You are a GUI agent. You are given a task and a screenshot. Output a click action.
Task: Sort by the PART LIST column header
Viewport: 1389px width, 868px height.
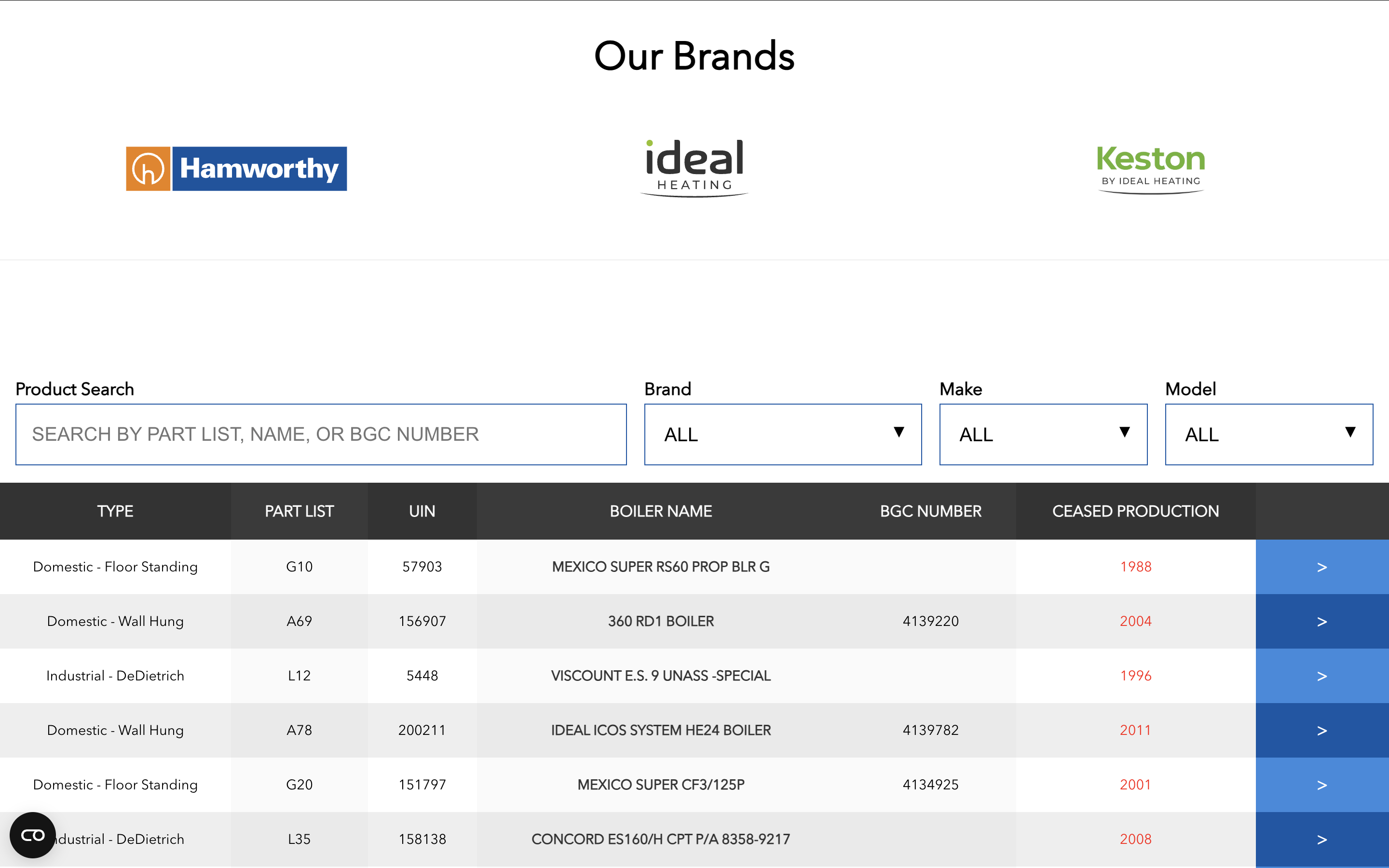tap(299, 511)
